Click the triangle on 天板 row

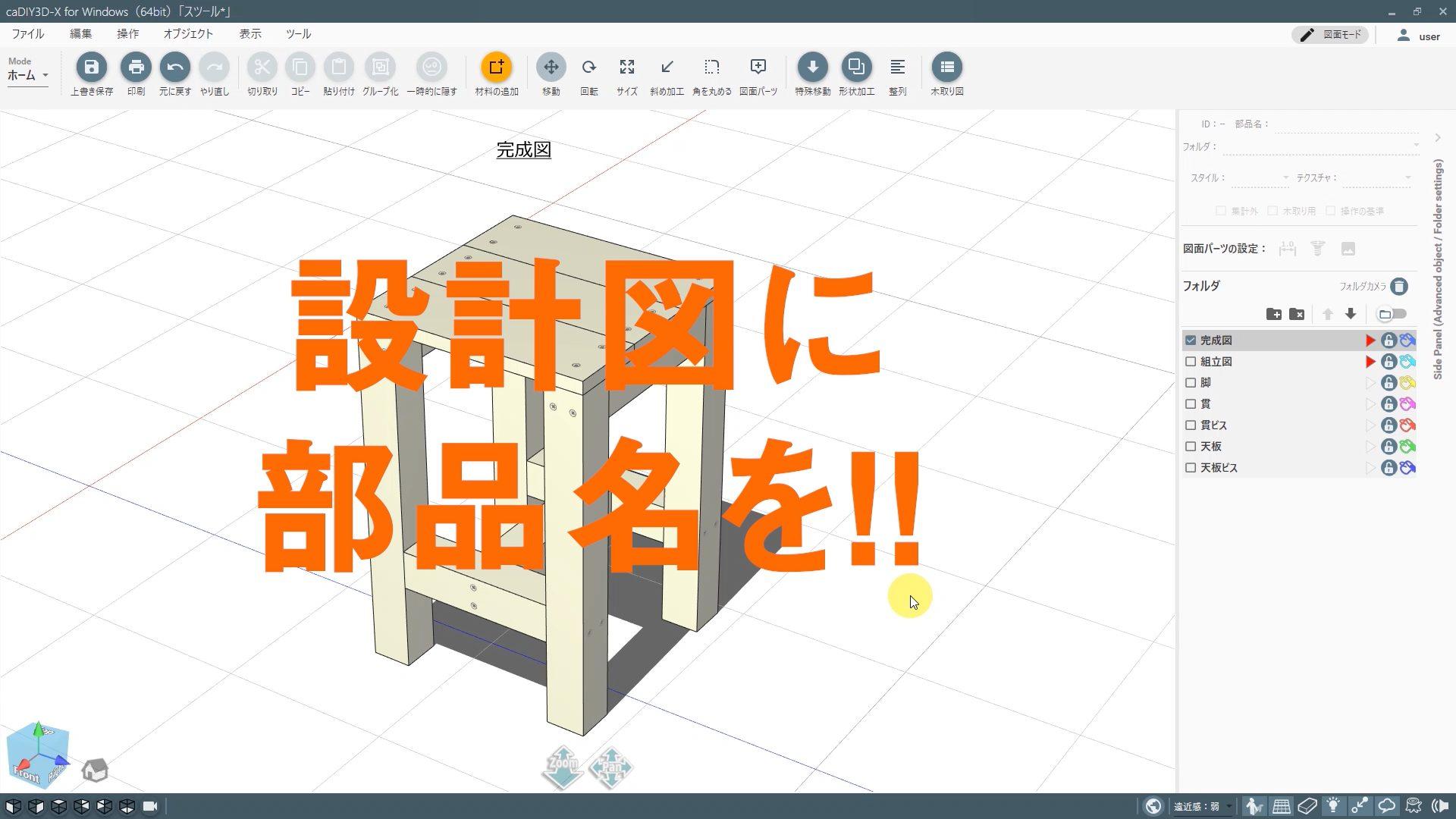coord(1370,447)
